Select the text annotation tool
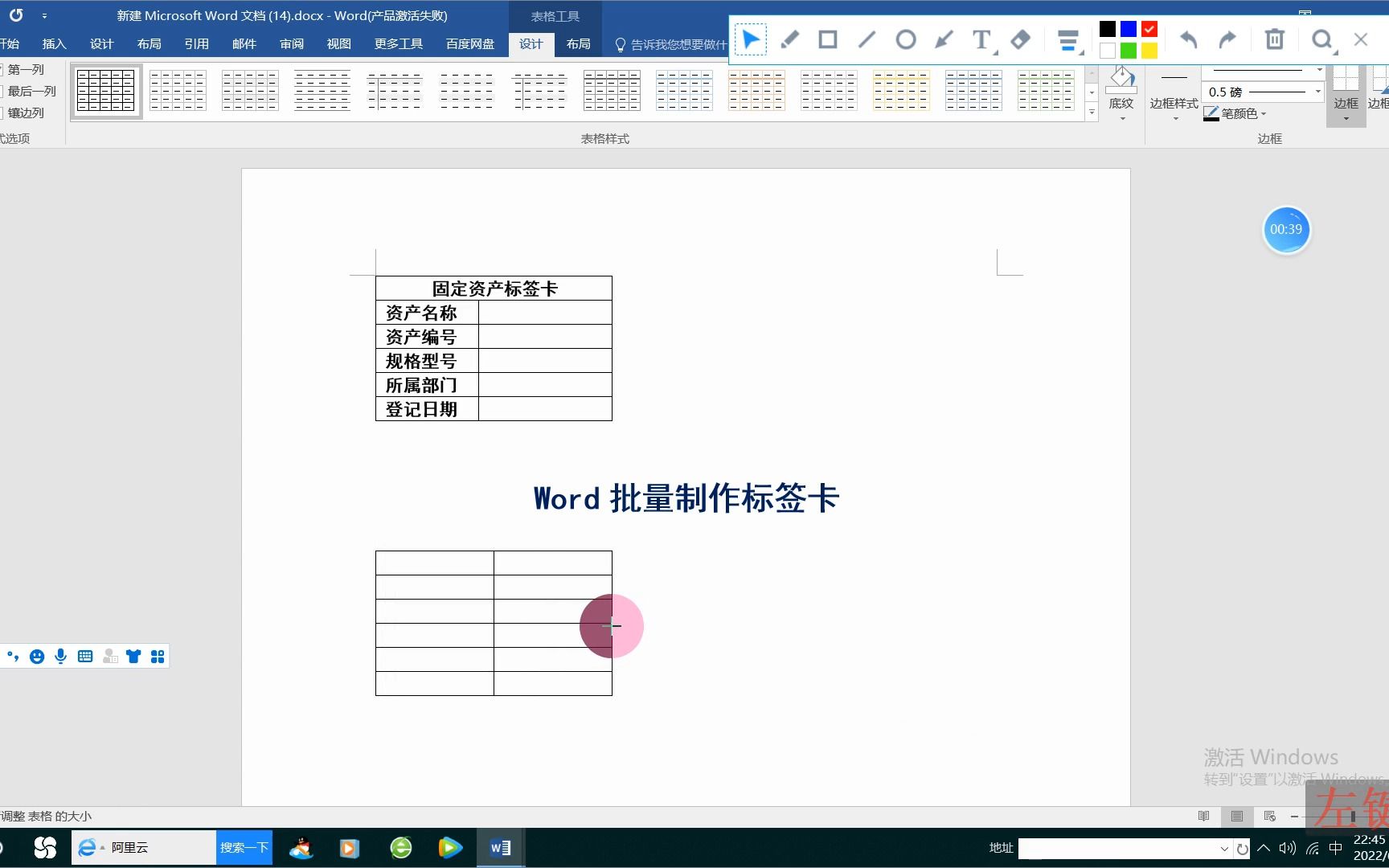This screenshot has height=868, width=1389. click(981, 39)
